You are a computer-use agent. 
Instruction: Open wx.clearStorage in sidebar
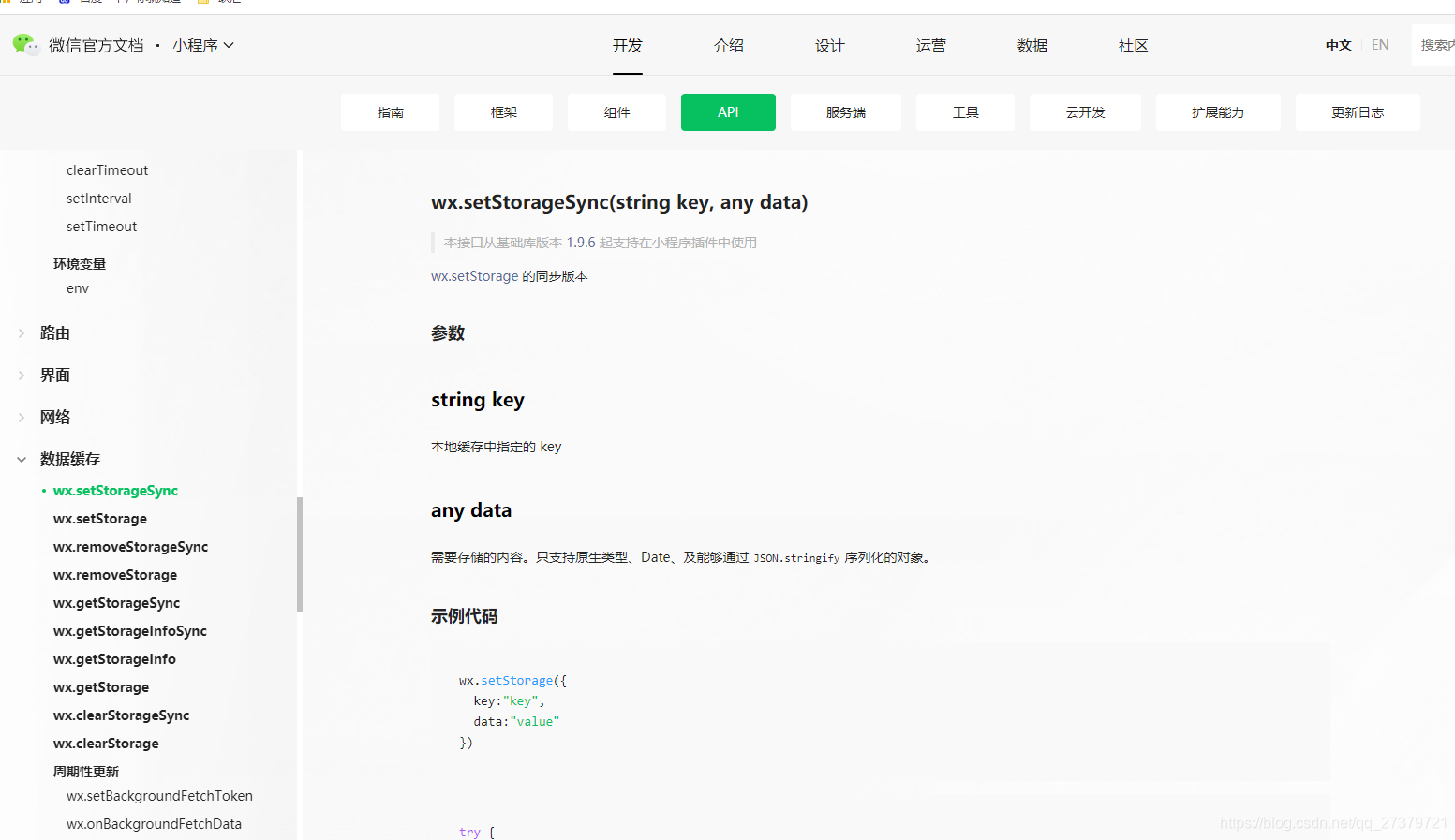pos(106,744)
